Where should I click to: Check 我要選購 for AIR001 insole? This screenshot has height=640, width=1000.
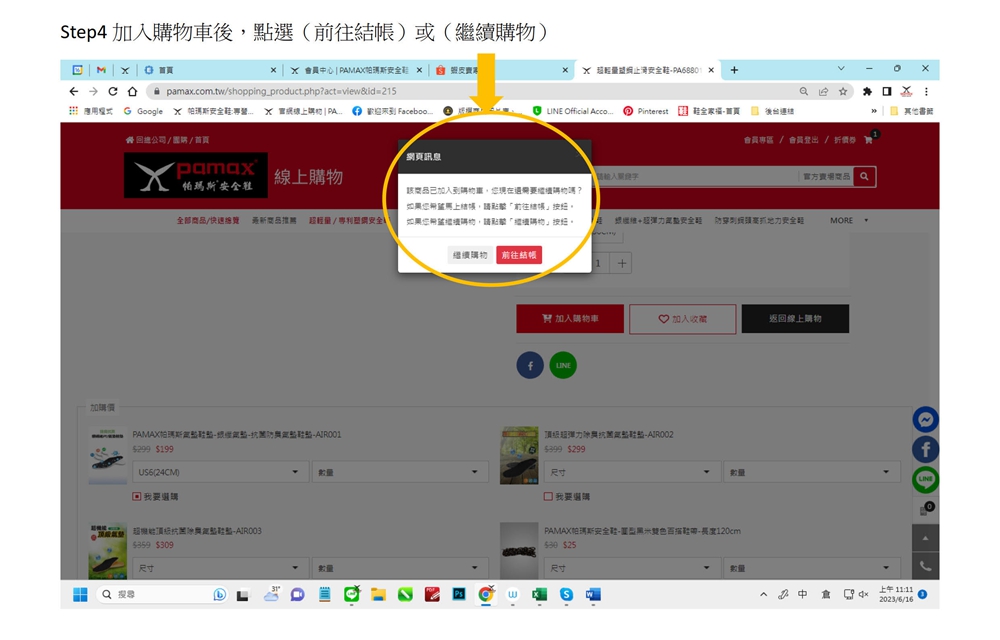pyautogui.click(x=136, y=497)
